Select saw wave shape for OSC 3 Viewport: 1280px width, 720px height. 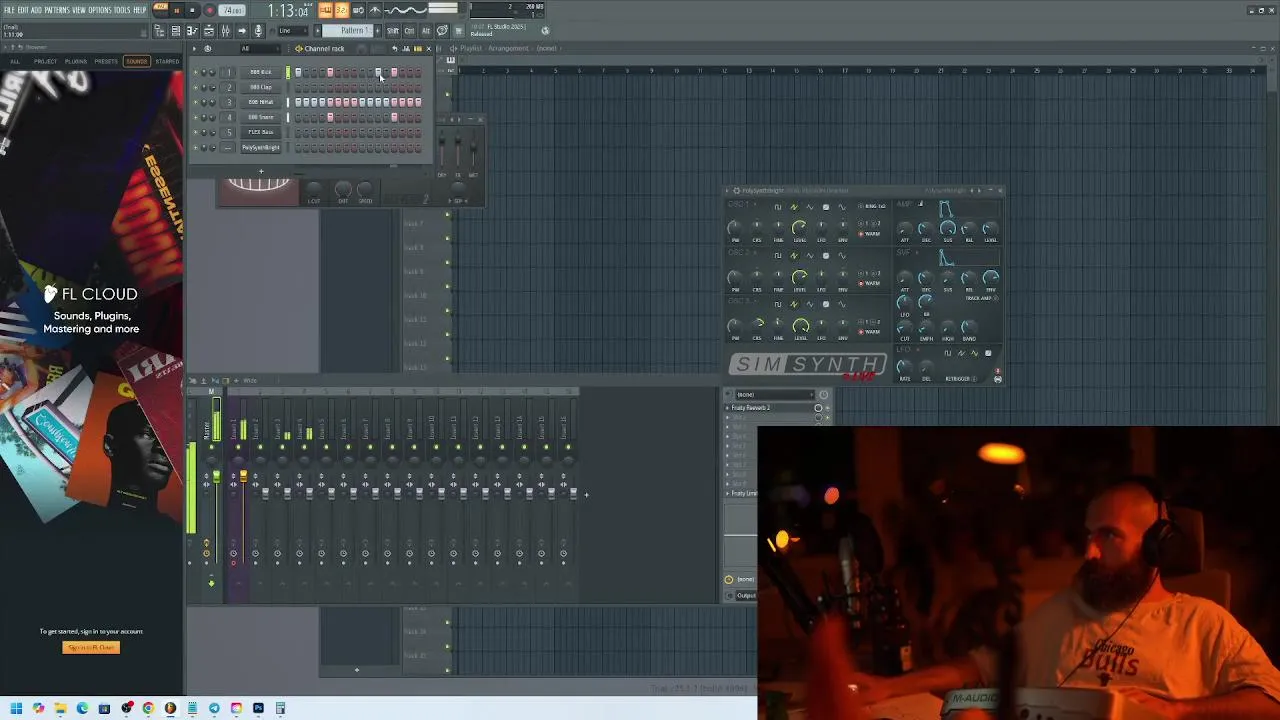point(794,304)
